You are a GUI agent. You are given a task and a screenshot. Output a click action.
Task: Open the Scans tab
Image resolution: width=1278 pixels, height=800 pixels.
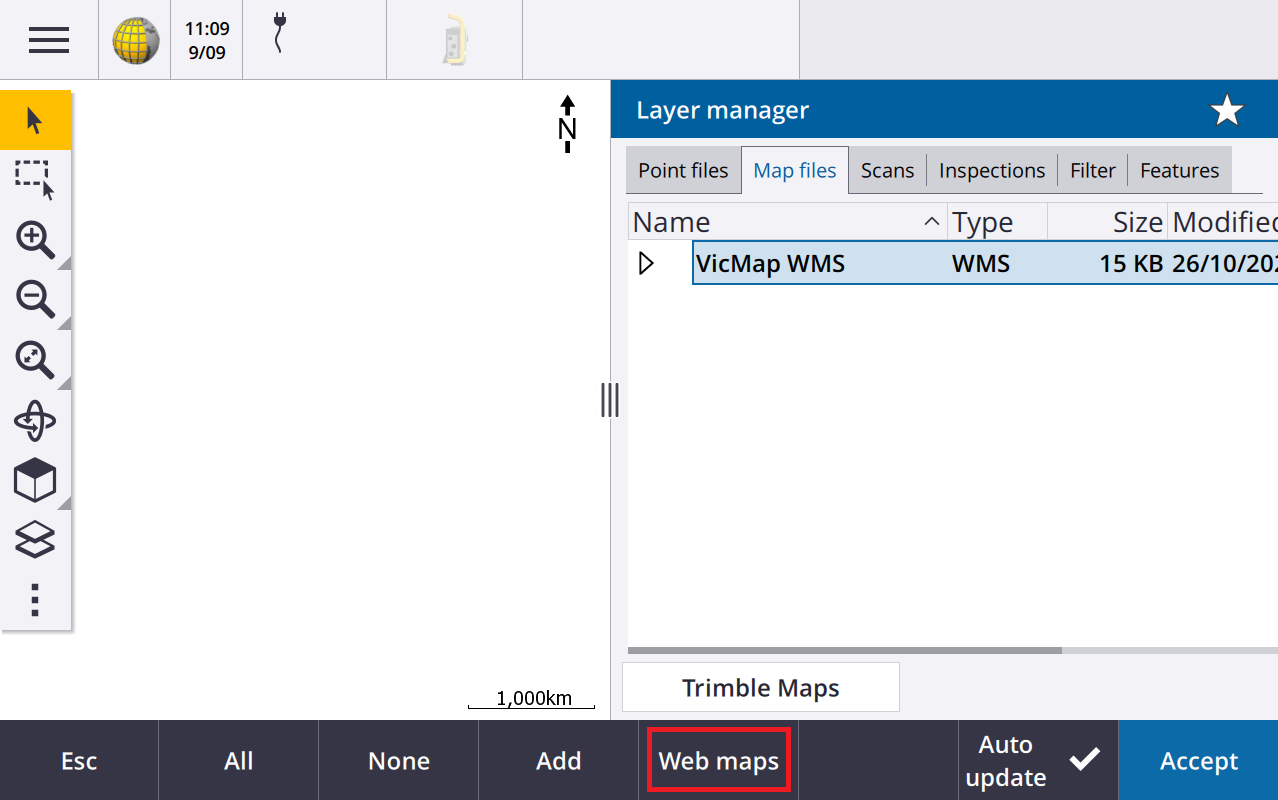coord(887,171)
